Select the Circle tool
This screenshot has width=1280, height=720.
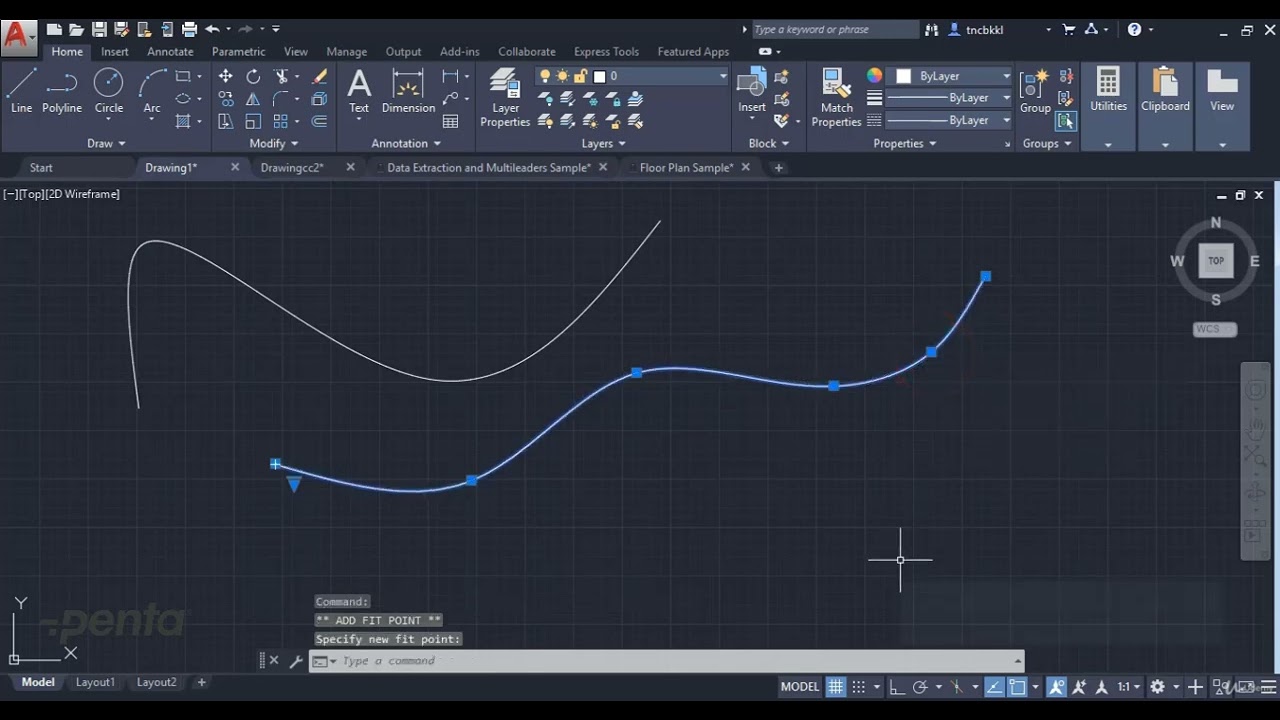click(x=109, y=91)
